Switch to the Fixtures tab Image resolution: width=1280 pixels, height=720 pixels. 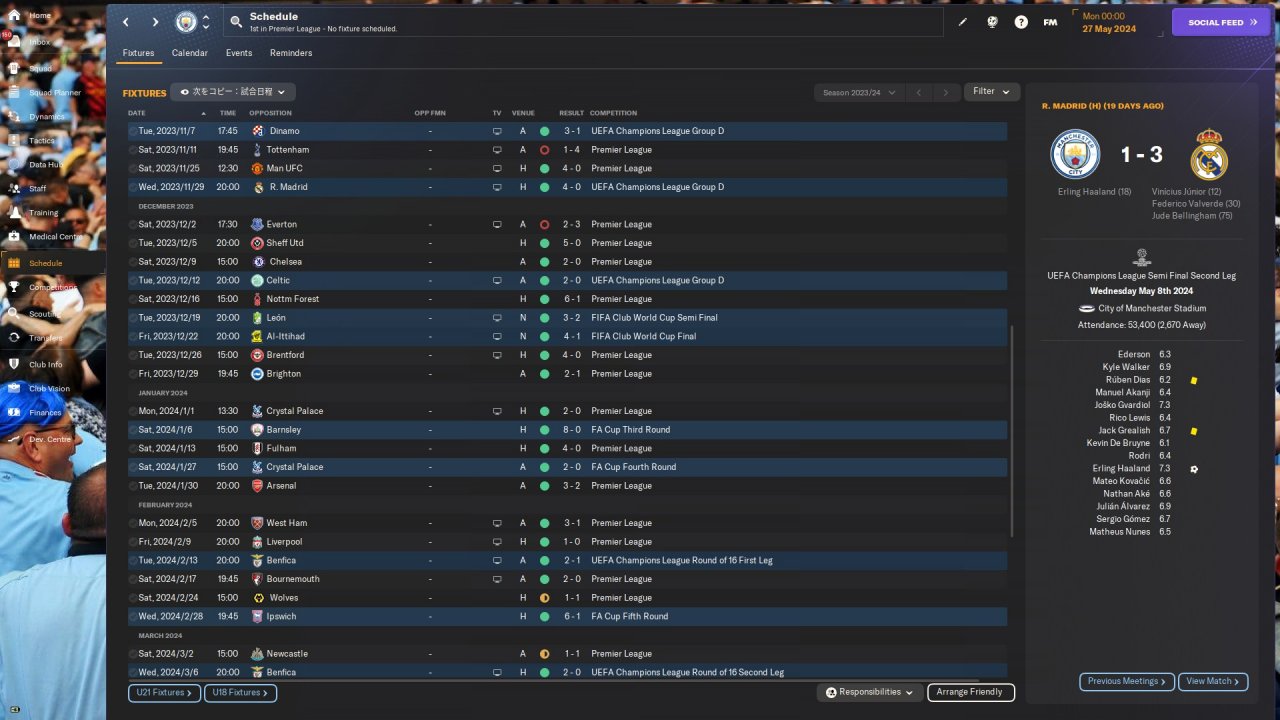click(x=138, y=53)
